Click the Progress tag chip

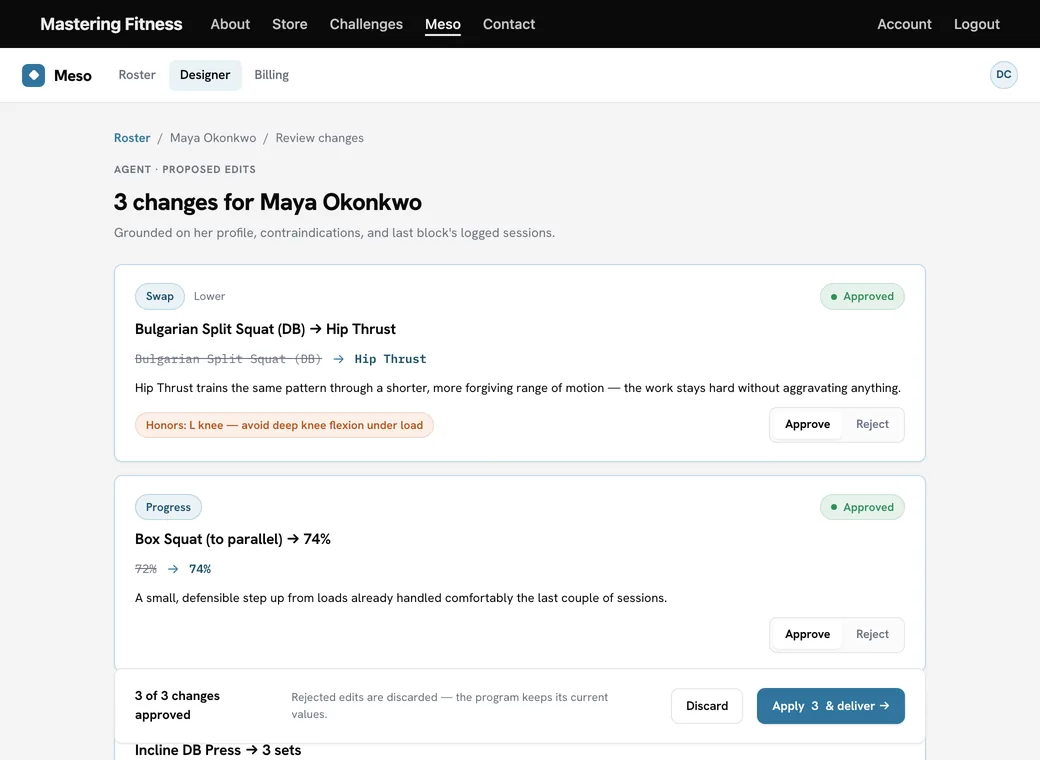pyautogui.click(x=168, y=507)
